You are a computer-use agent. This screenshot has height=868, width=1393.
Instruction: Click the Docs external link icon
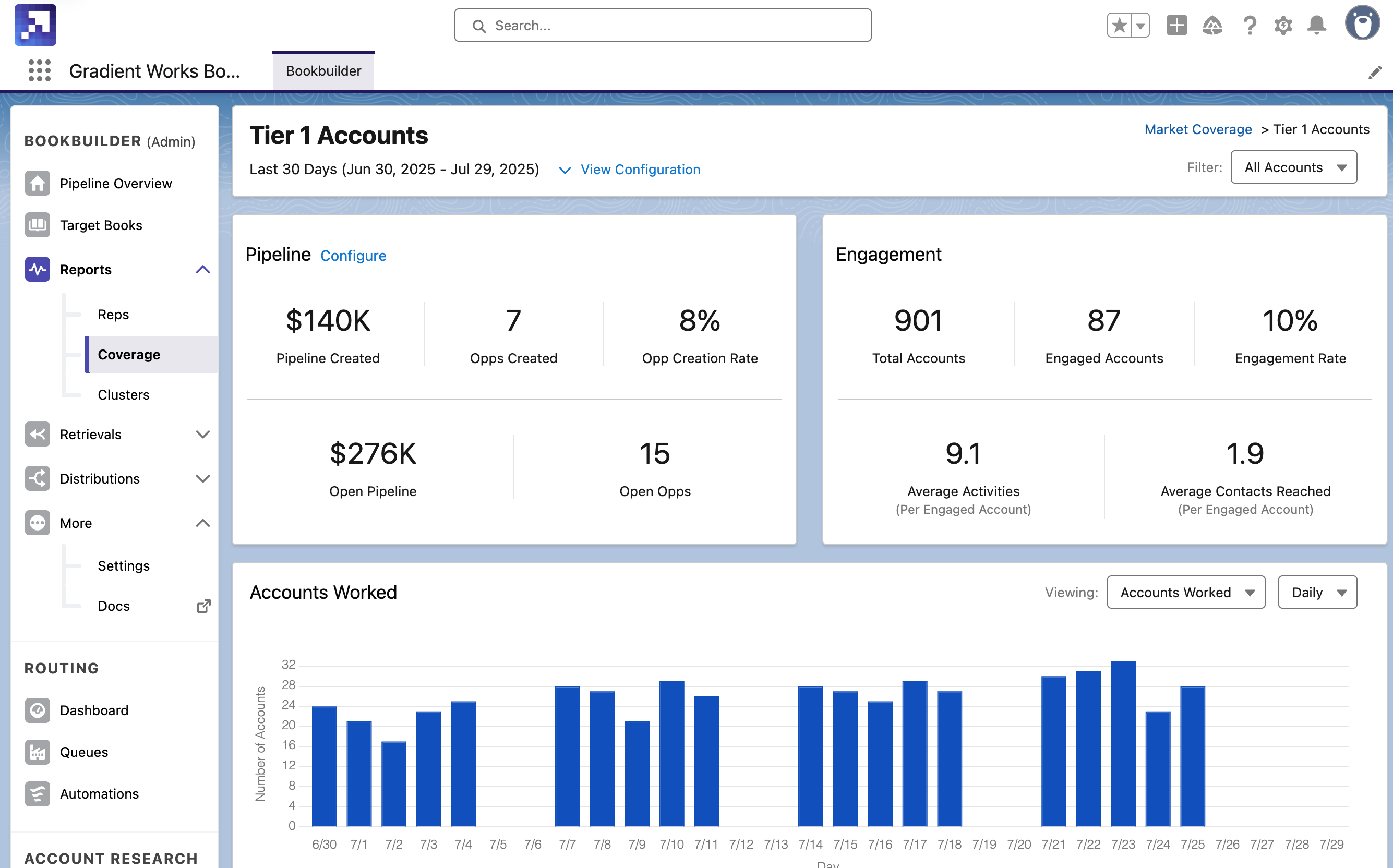[204, 606]
